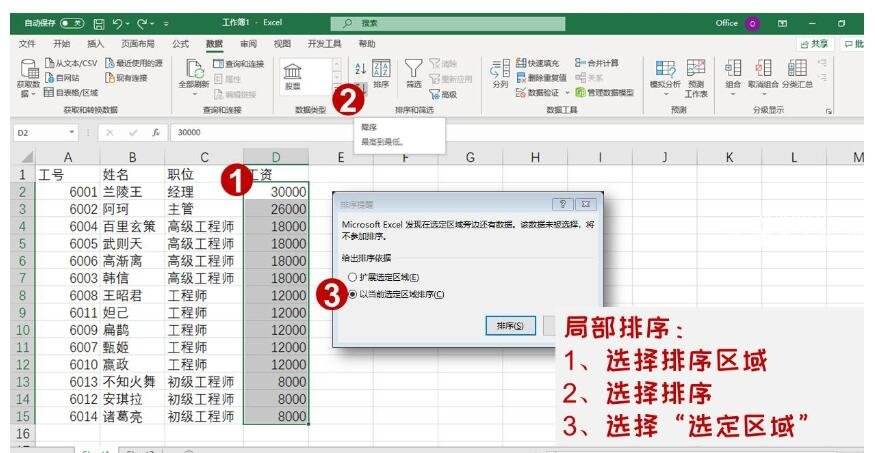Toggle the 自动保存 AutoSave switch
This screenshot has width=875, height=453.
(72, 23)
